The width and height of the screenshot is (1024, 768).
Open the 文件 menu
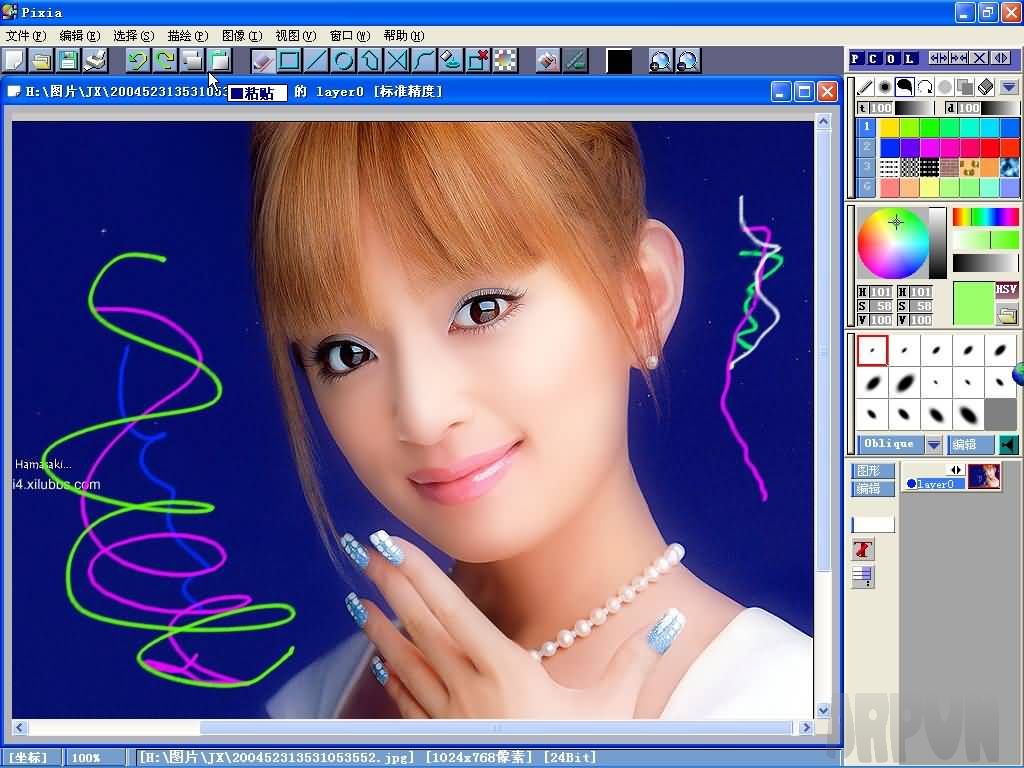25,35
